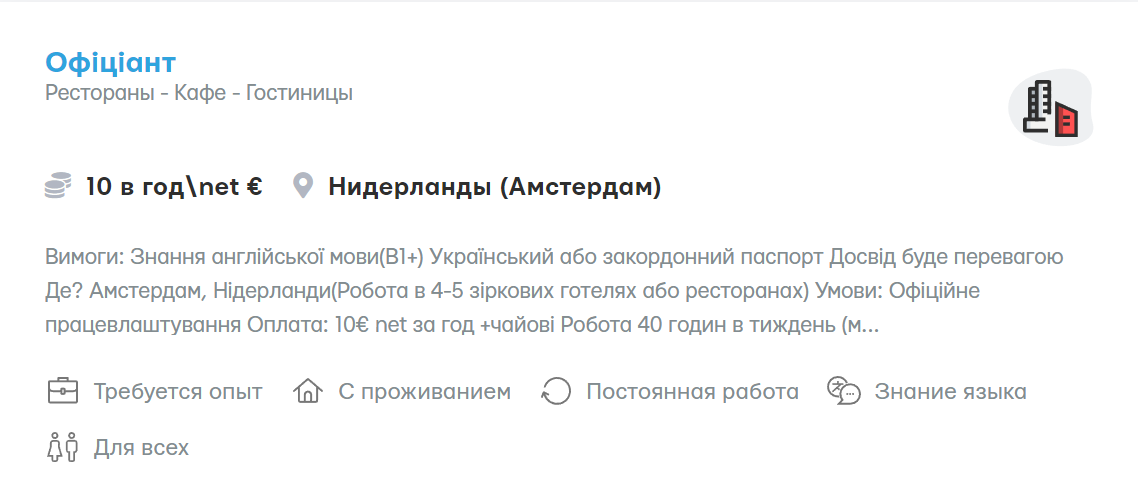
Task: Select the Знание языка label
Action: 950,391
